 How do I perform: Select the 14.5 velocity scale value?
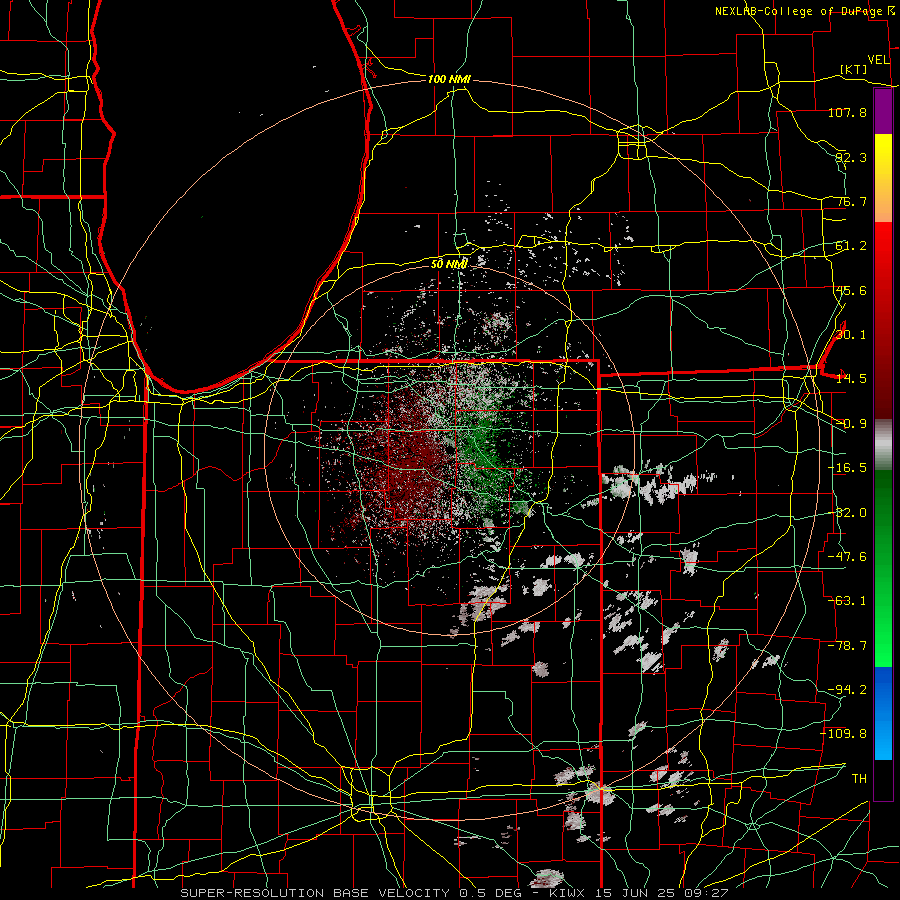click(851, 378)
